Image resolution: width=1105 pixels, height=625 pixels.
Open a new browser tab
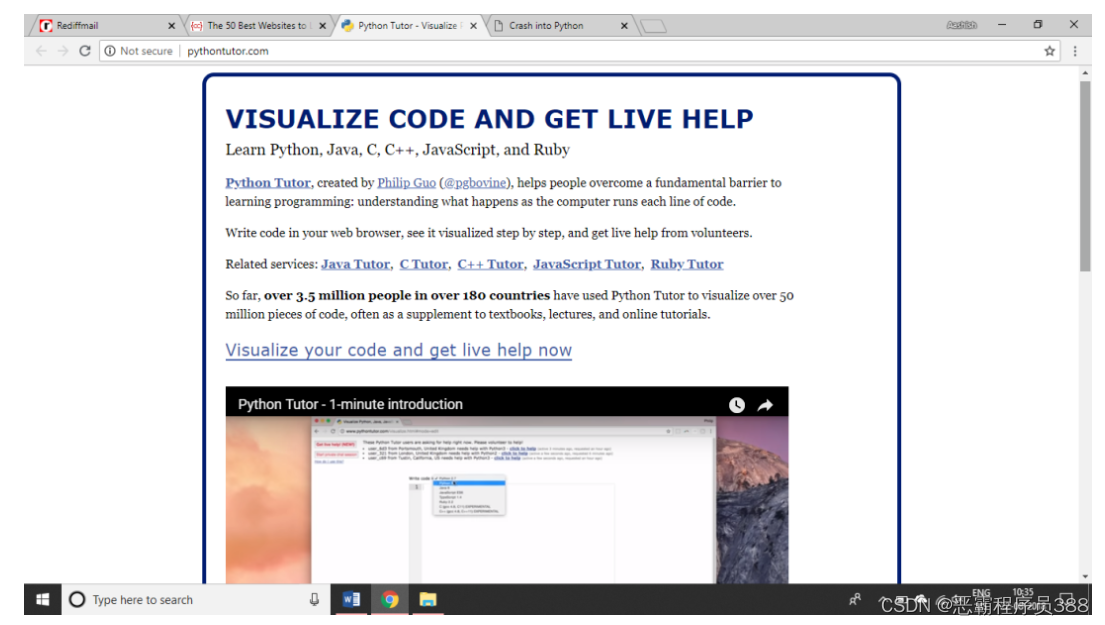tap(653, 26)
